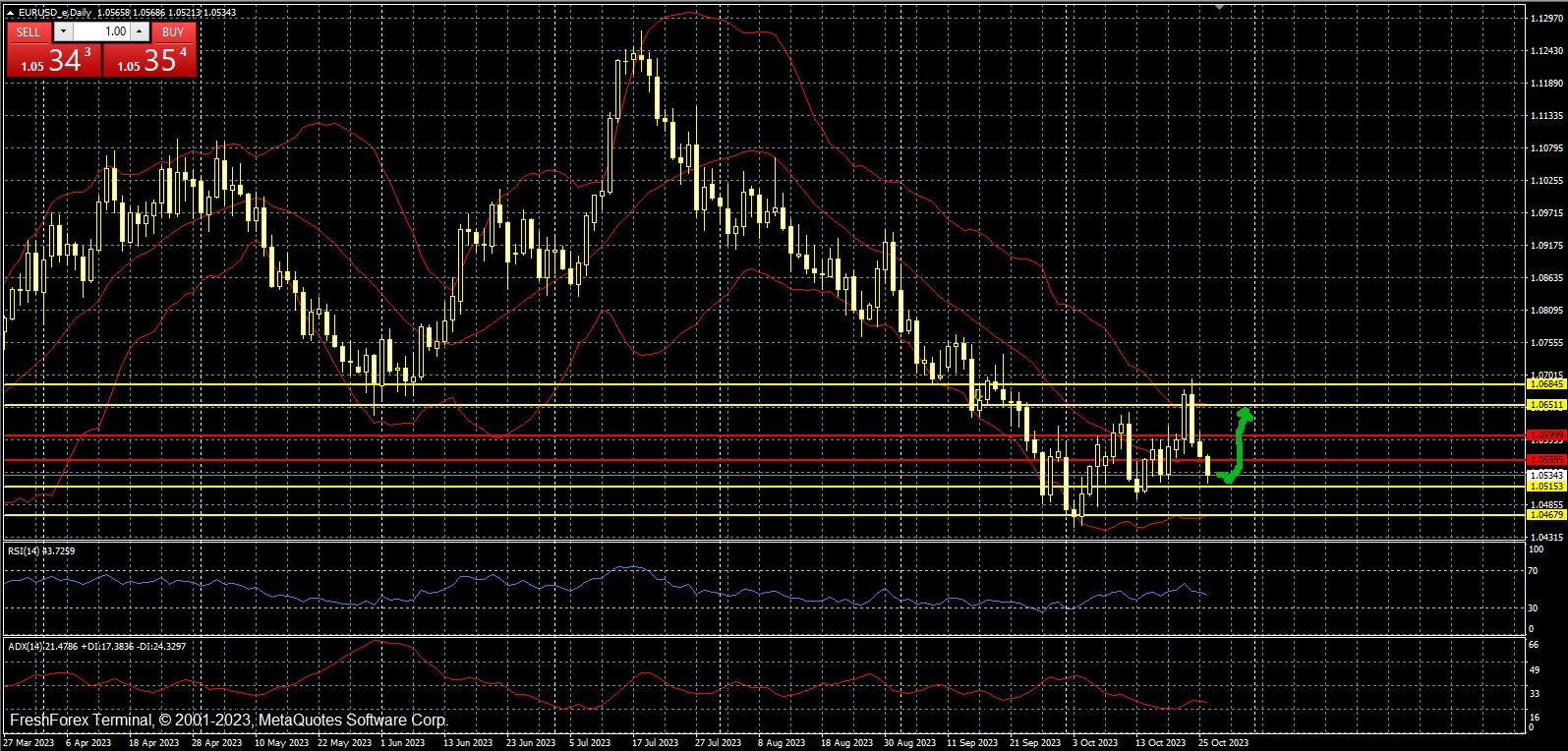Decrease lot volume with the down arrow
The height and width of the screenshot is (751, 1568).
[x=64, y=31]
